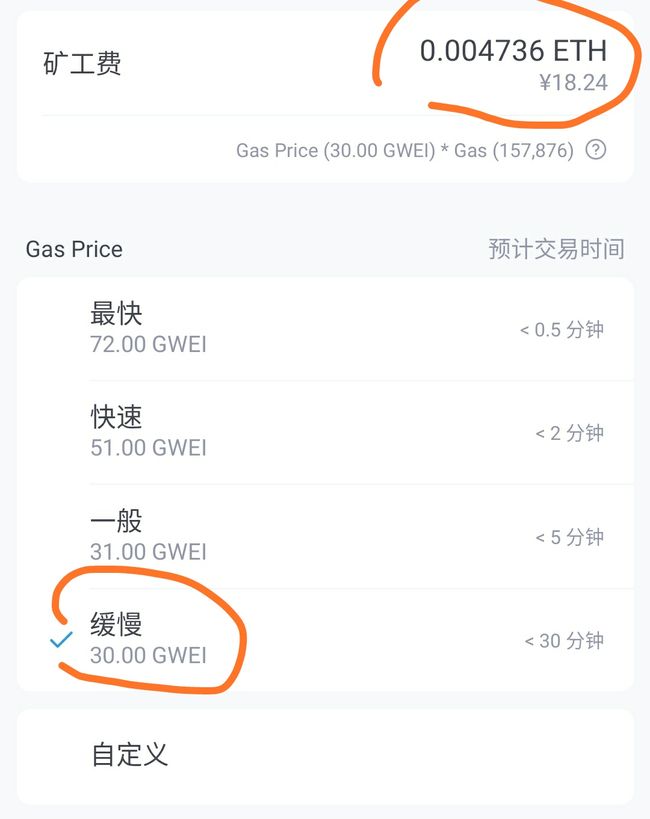Tap the 51.00 GWEI price text
Viewport: 650px width, 819px height.
pos(148,448)
